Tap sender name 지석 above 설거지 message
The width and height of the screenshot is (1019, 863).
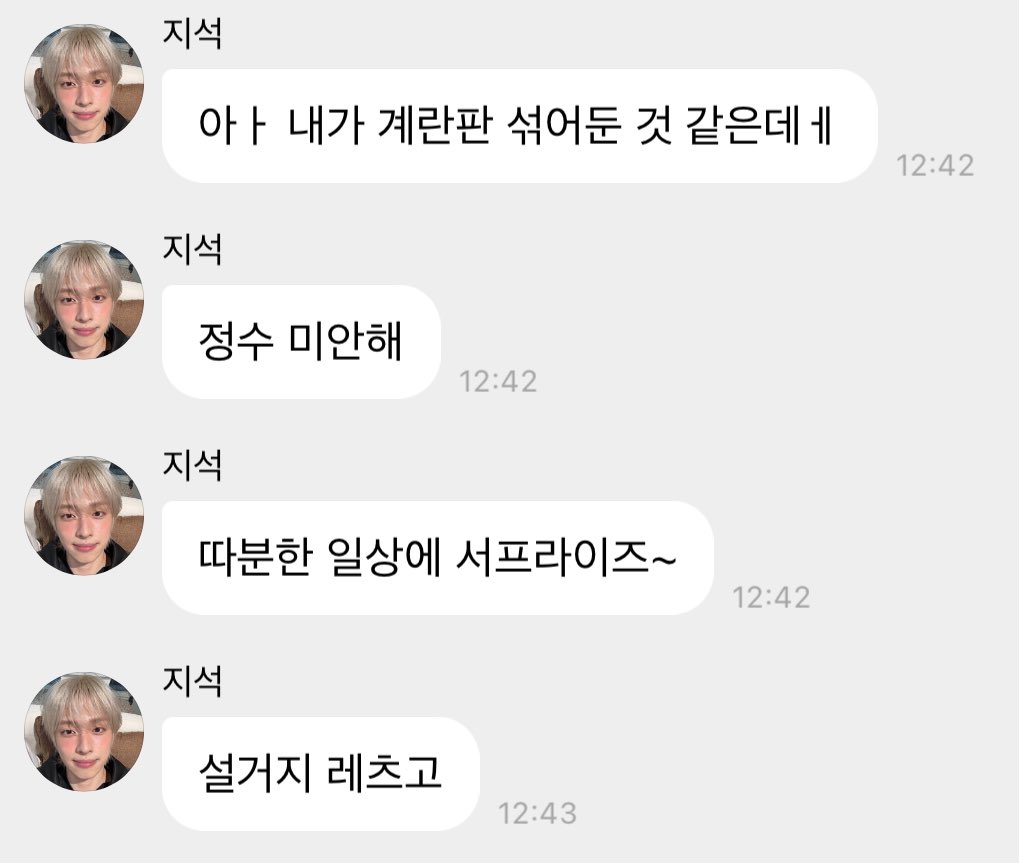192,682
